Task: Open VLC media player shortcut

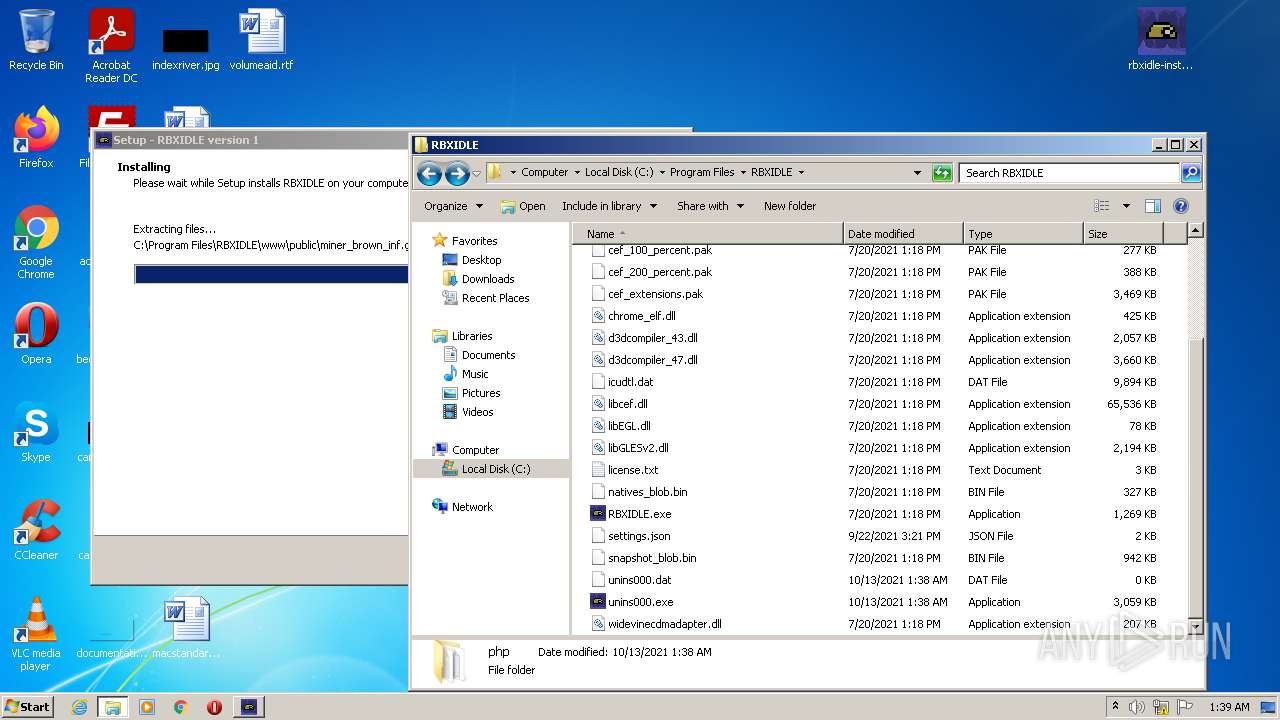Action: 36,634
